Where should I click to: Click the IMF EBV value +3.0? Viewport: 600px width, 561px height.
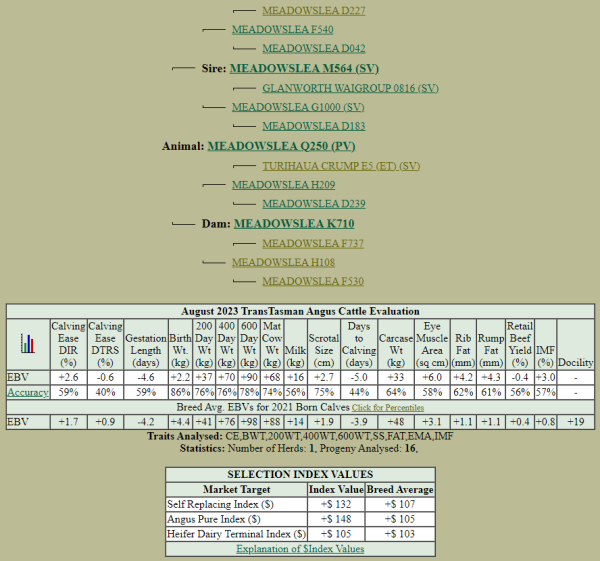(545, 377)
